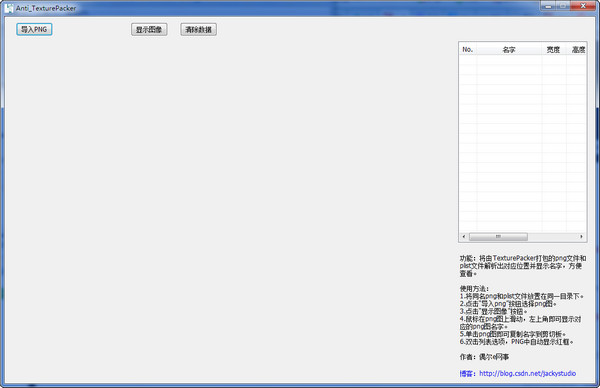Click the 使用方法: heading text
600x388 pixels.
[x=474, y=289]
